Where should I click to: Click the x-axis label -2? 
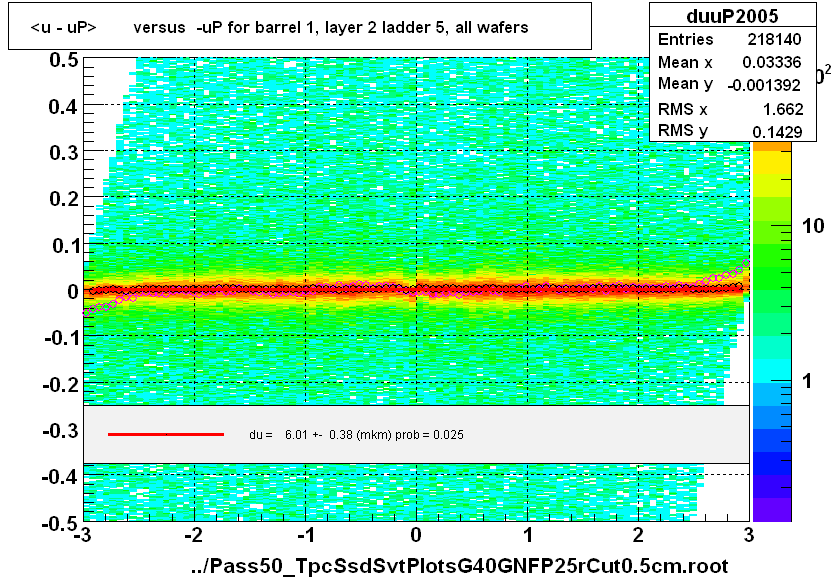[193, 534]
